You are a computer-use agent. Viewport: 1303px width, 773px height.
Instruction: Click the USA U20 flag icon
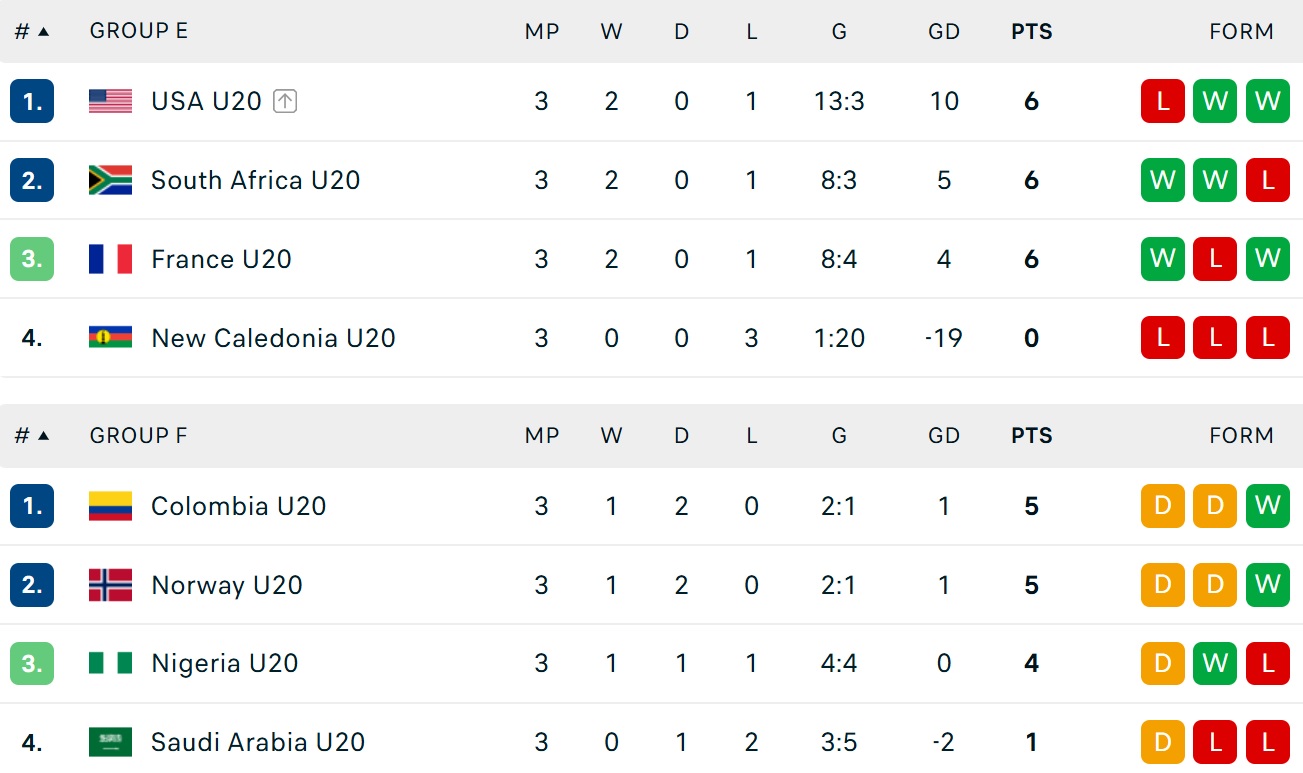click(x=110, y=101)
